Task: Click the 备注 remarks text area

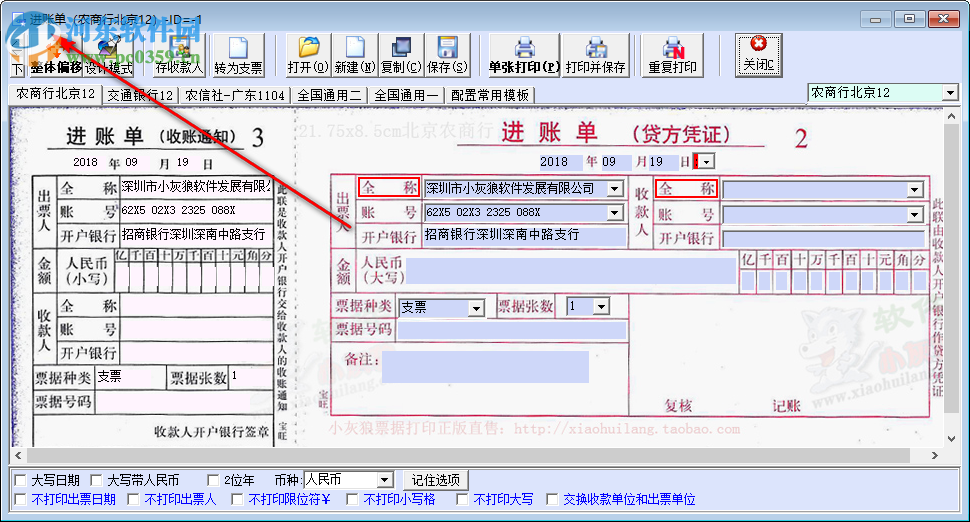Action: click(x=485, y=367)
